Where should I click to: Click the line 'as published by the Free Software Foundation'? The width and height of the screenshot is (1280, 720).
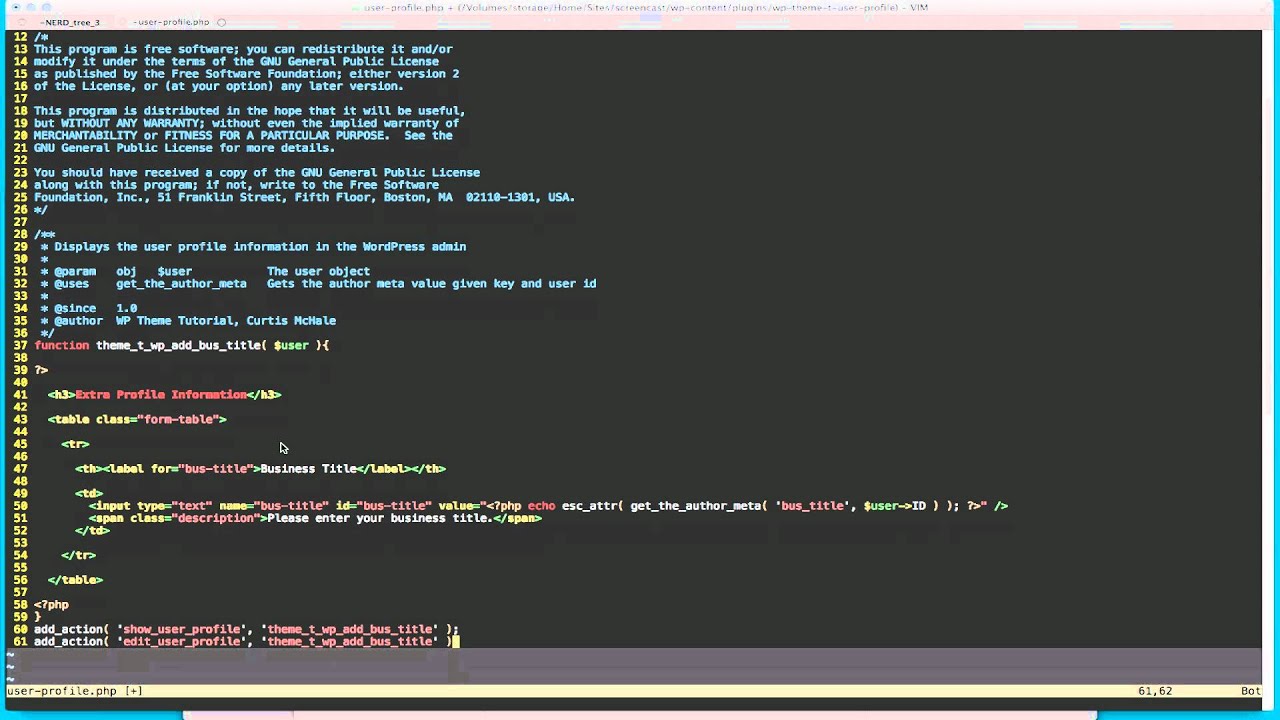coord(246,74)
